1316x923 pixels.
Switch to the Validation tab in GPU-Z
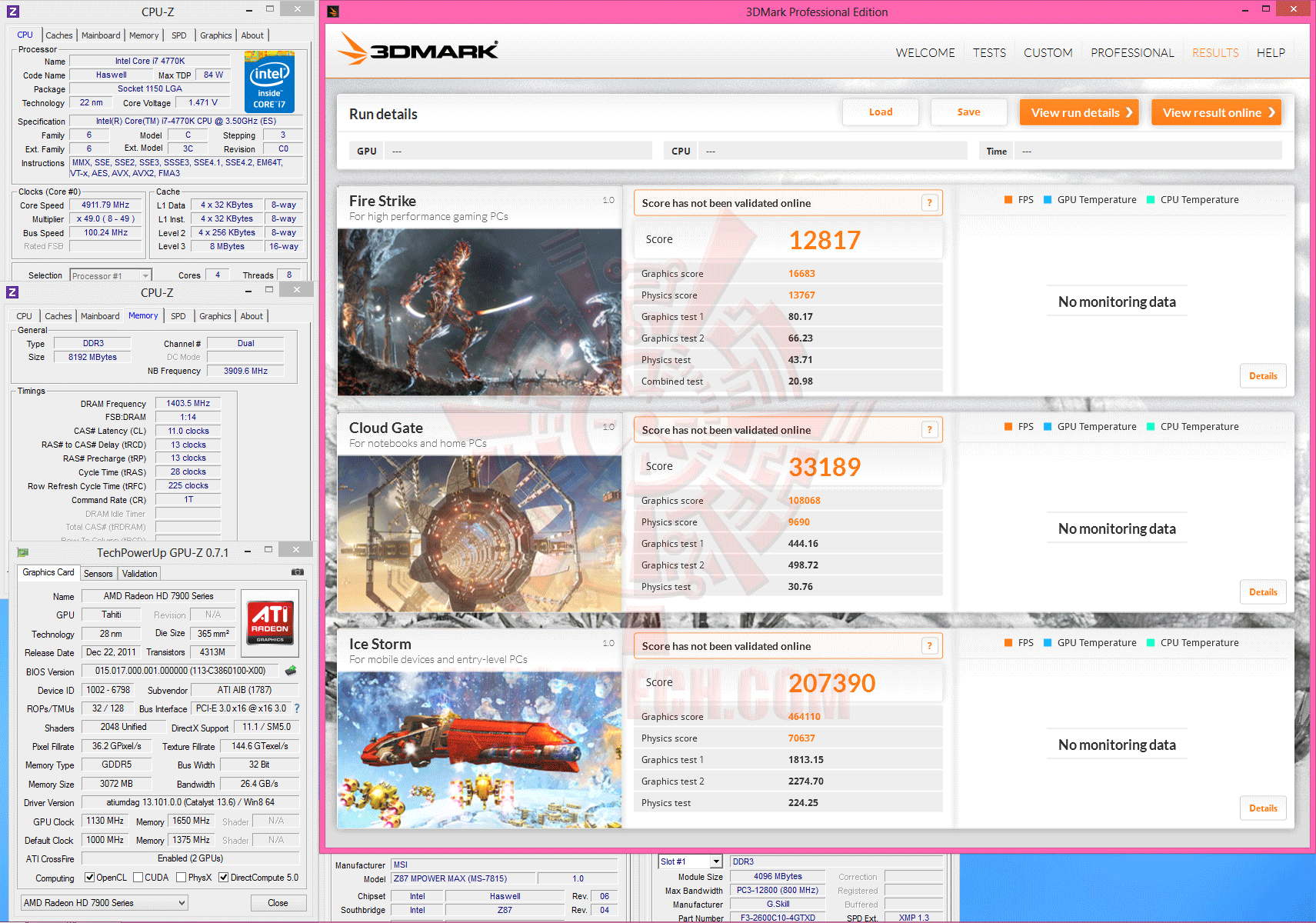[x=139, y=574]
